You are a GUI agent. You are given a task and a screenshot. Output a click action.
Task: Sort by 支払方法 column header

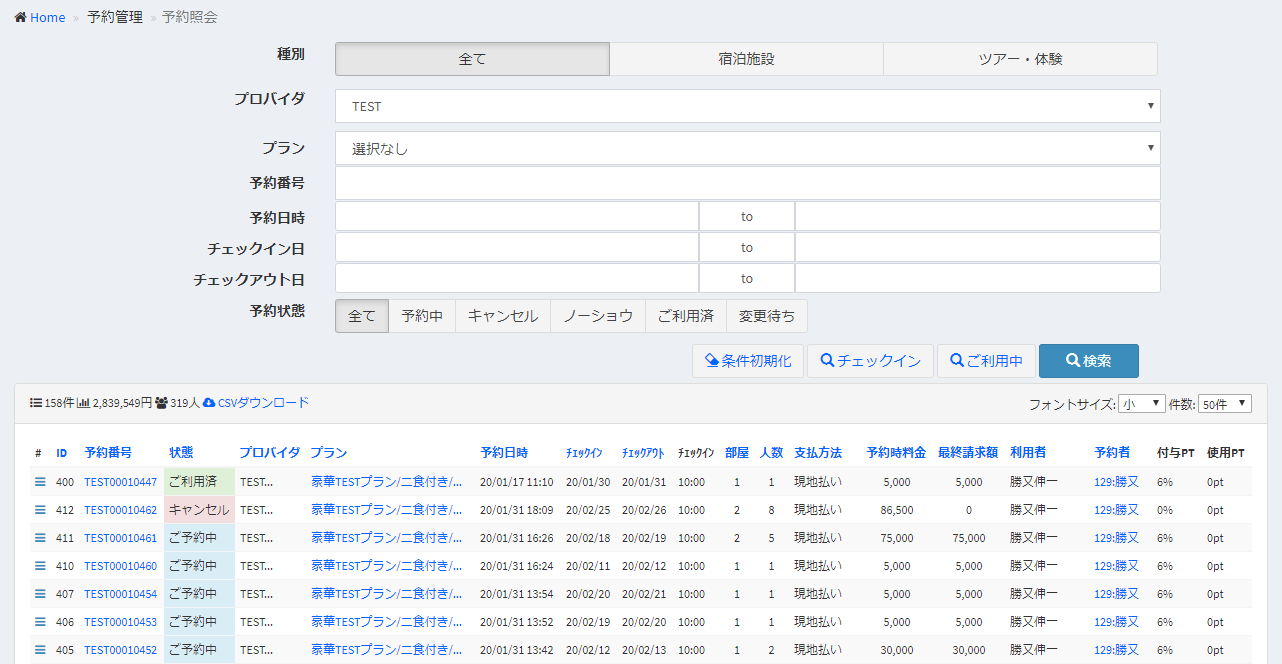(818, 453)
